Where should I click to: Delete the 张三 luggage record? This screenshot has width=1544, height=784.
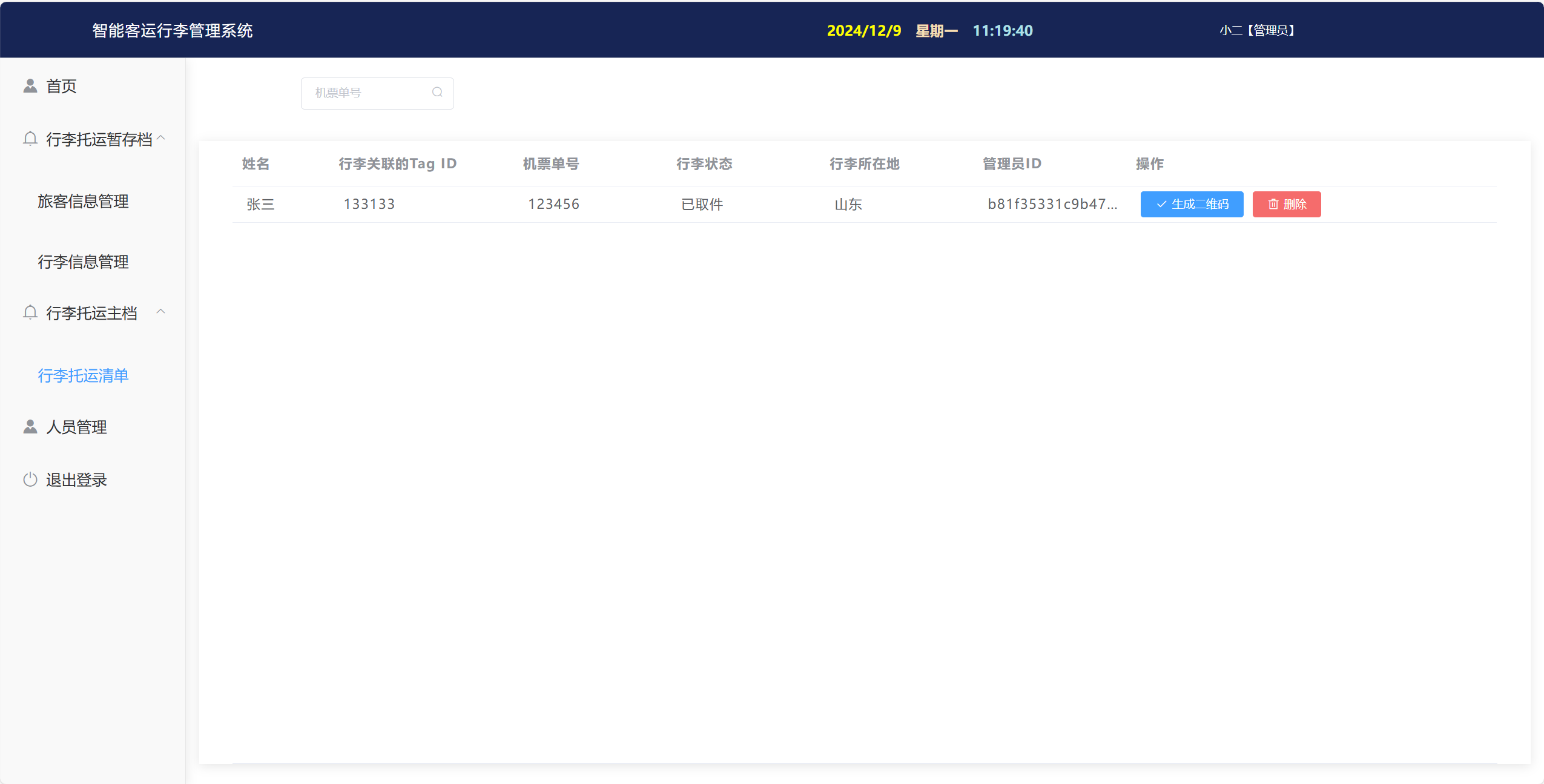(1286, 205)
